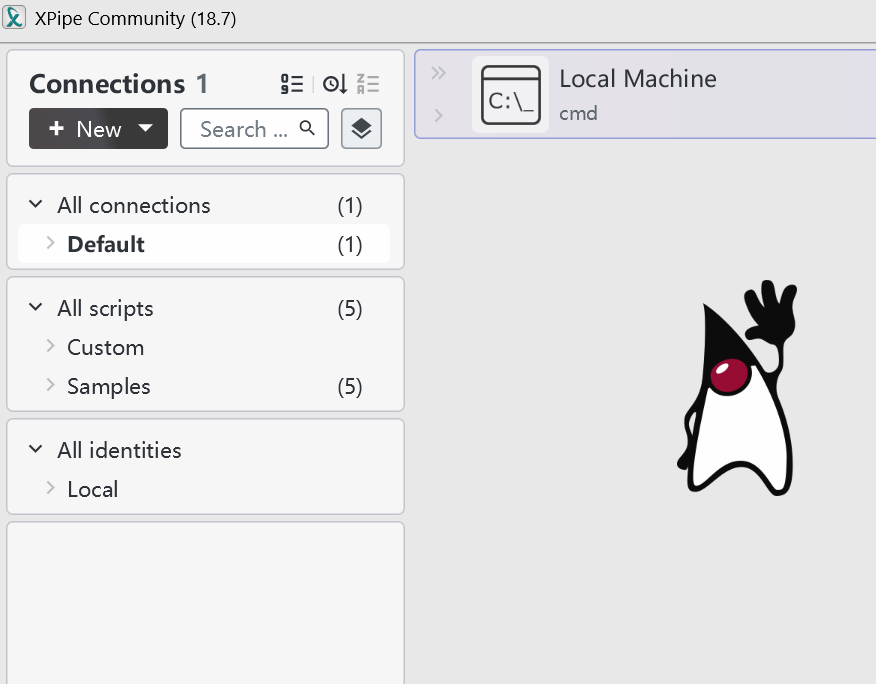Expand the Default category

pyautogui.click(x=50, y=244)
